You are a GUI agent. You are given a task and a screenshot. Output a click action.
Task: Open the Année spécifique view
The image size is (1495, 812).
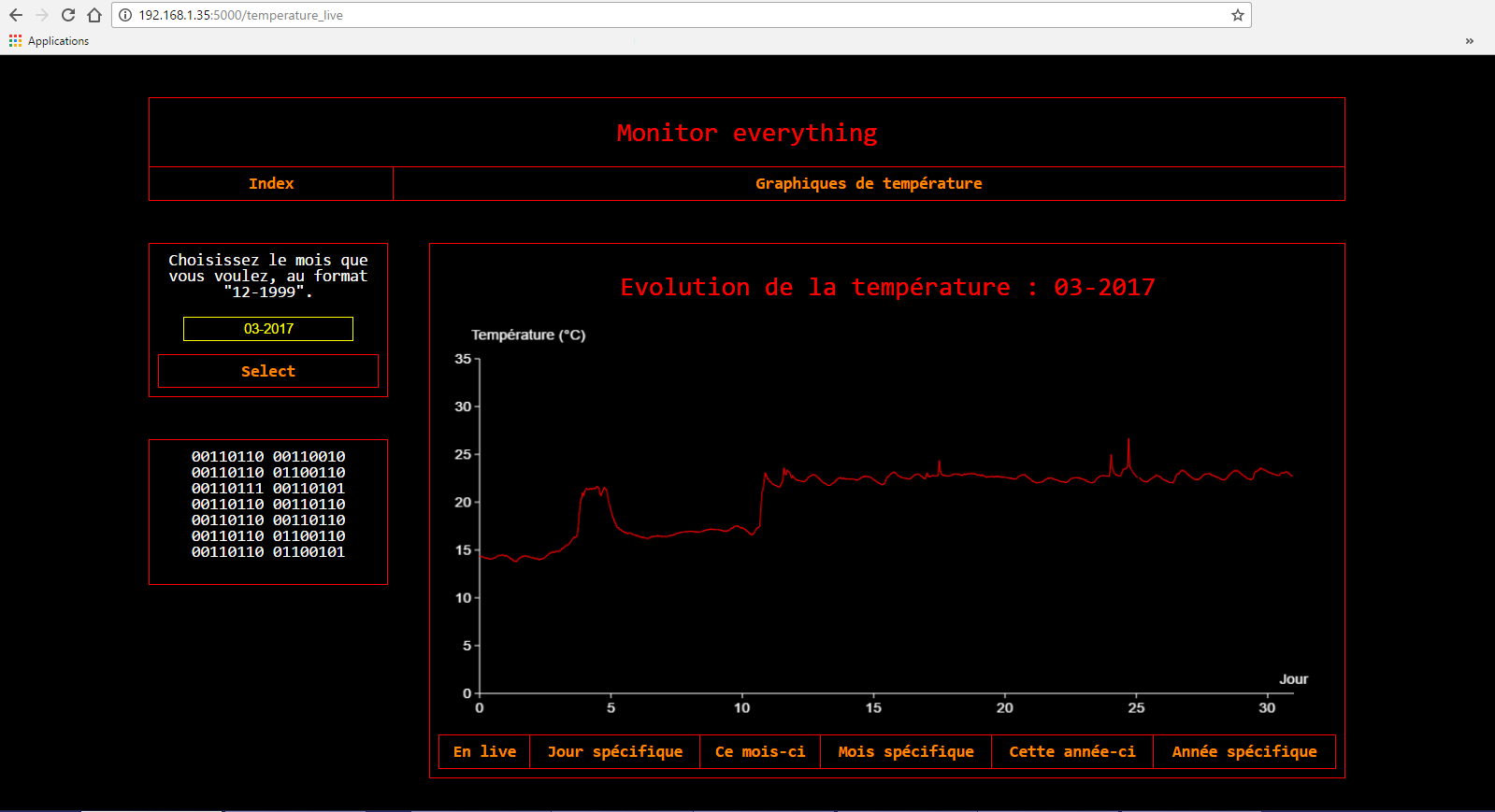[1243, 752]
